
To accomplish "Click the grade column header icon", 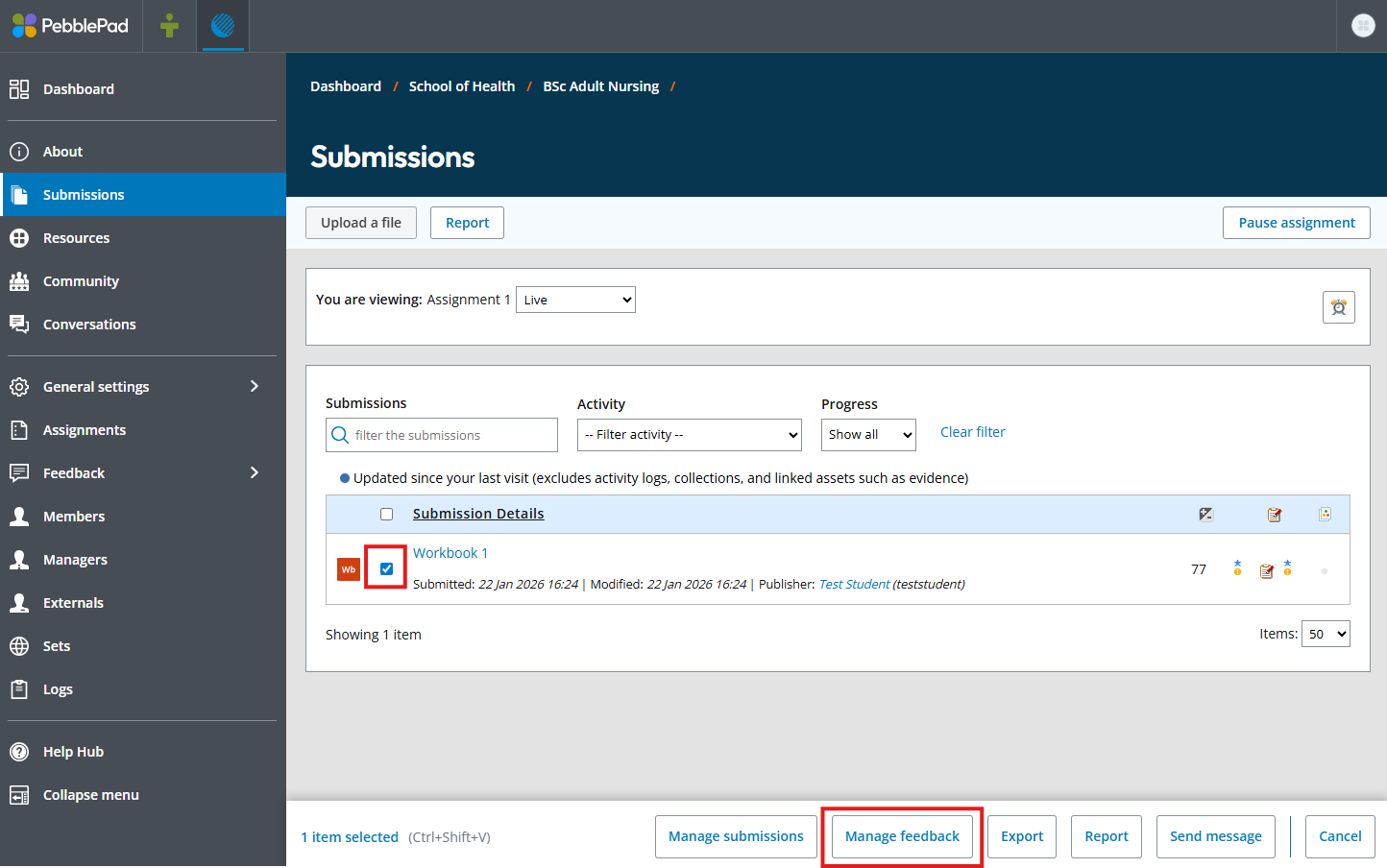I will pyautogui.click(x=1206, y=514).
